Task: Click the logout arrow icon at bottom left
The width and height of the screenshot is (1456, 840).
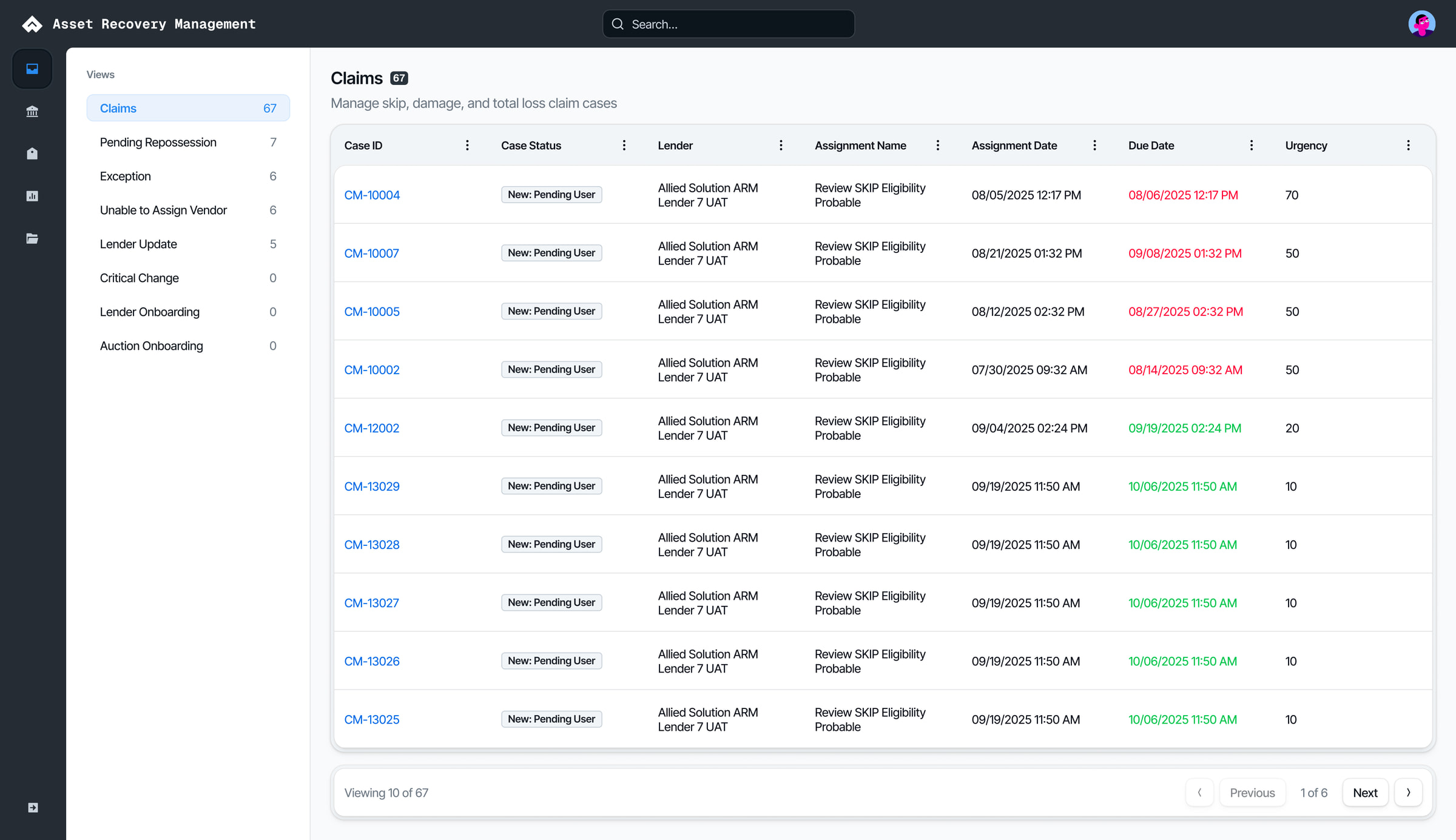Action: point(33,807)
